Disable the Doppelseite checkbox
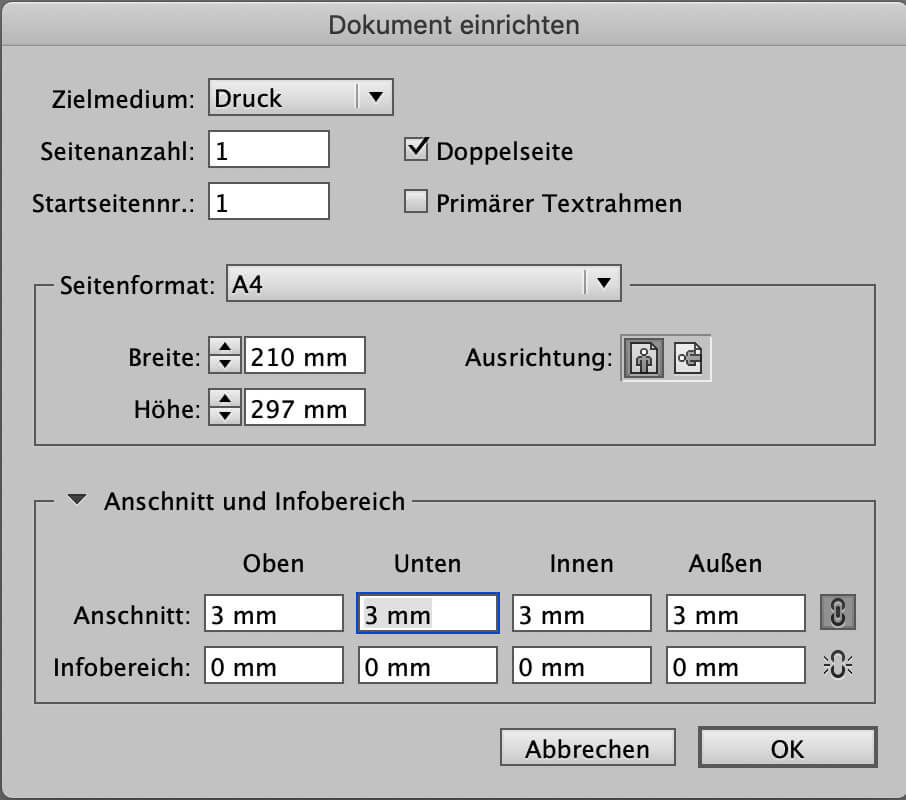Viewport: 906px width, 800px height. 415,151
